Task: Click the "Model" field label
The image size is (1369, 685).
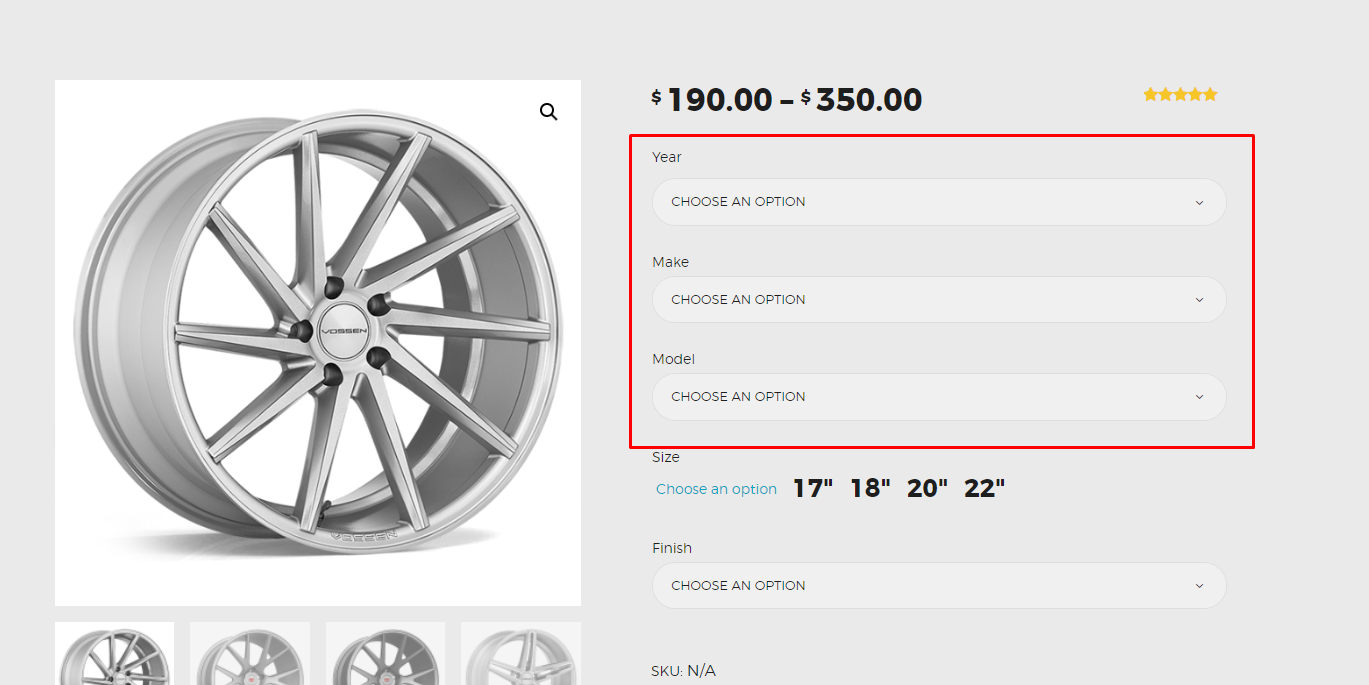Action: click(673, 359)
